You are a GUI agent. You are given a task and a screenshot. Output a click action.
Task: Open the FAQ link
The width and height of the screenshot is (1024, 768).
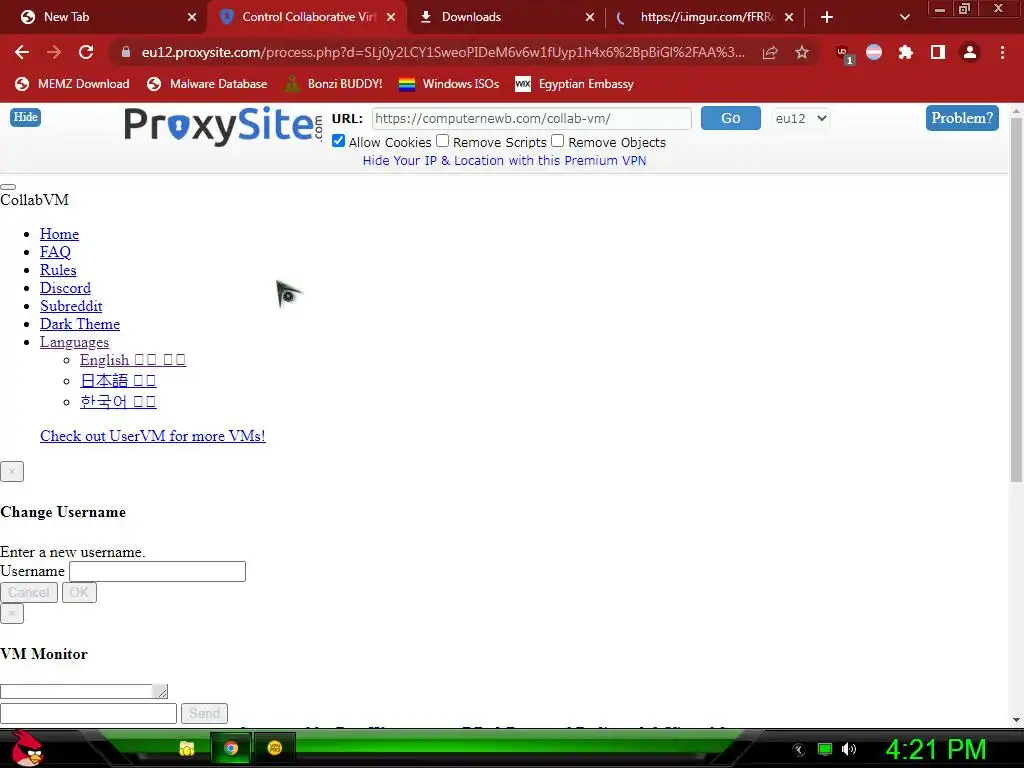coord(56,252)
